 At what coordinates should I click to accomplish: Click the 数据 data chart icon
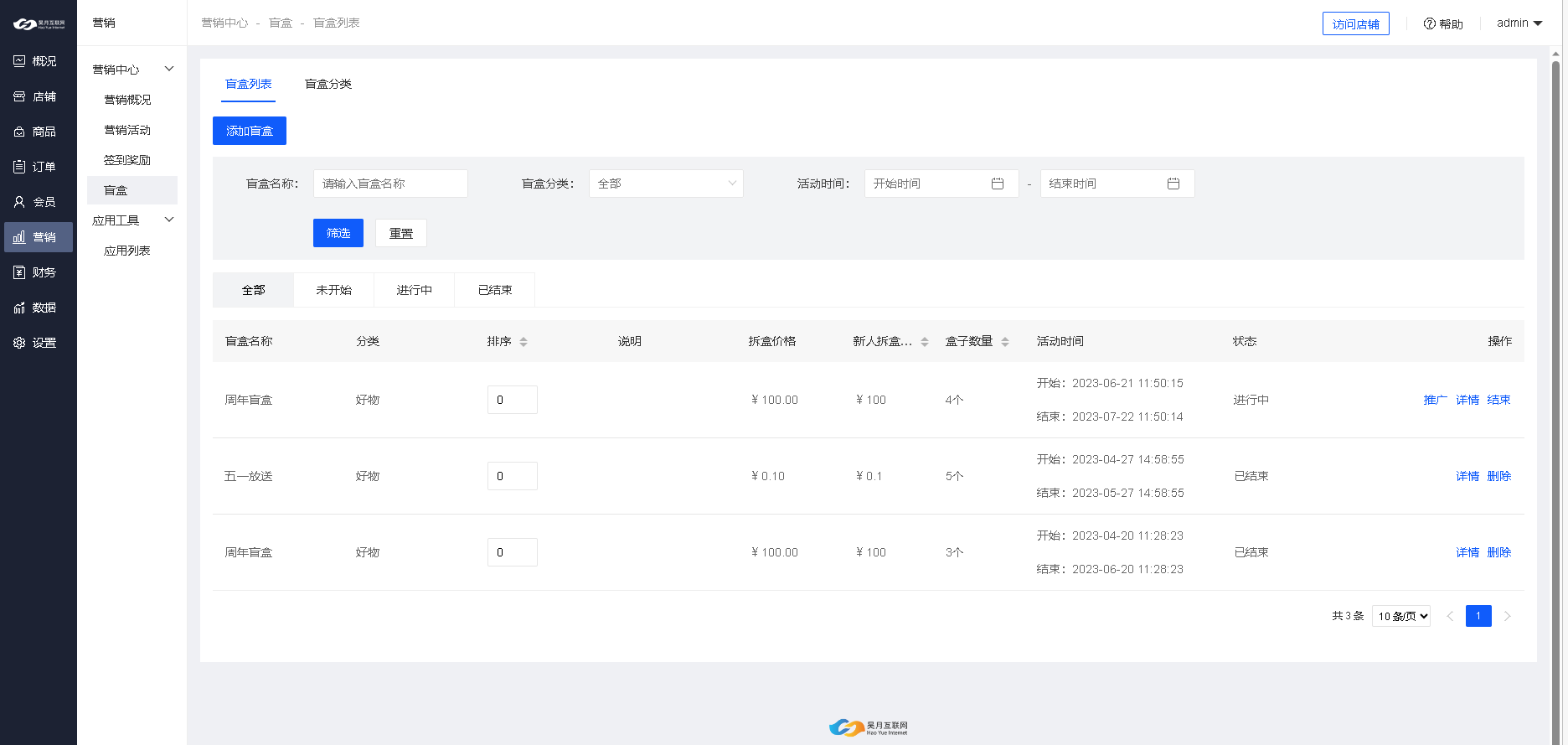pos(19,308)
